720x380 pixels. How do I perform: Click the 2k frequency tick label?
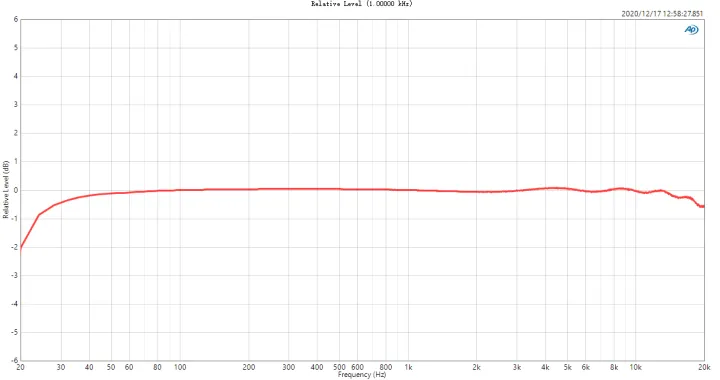point(477,367)
